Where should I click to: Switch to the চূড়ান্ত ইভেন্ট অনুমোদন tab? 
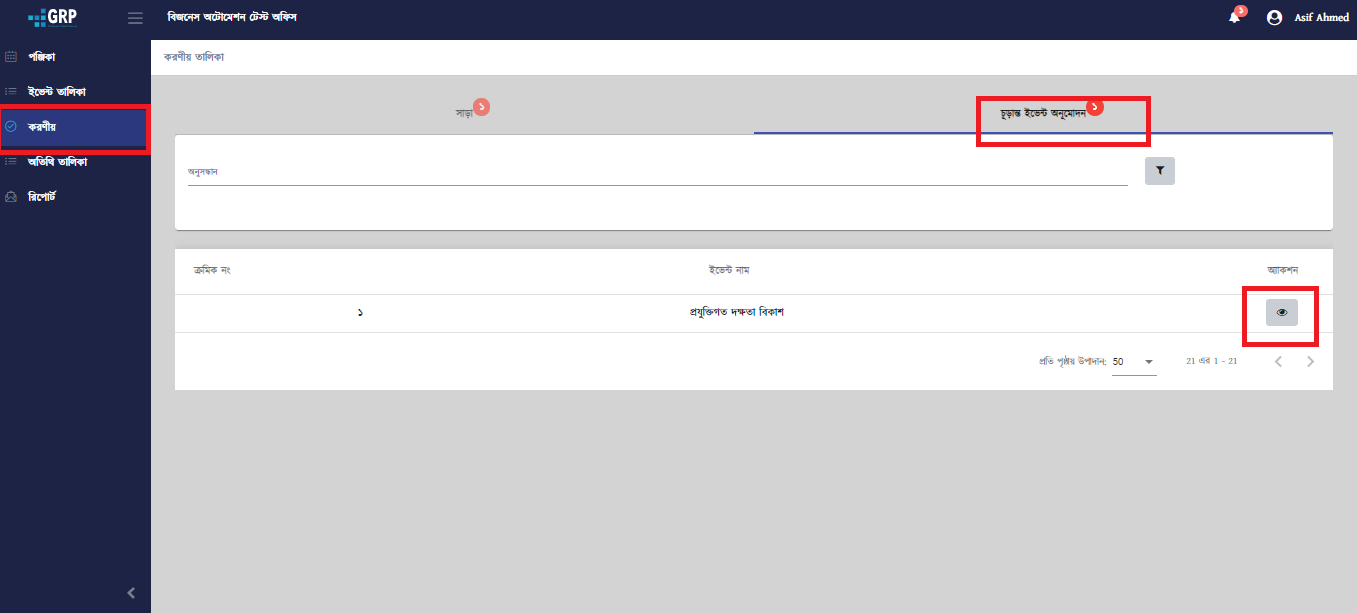(x=1043, y=114)
